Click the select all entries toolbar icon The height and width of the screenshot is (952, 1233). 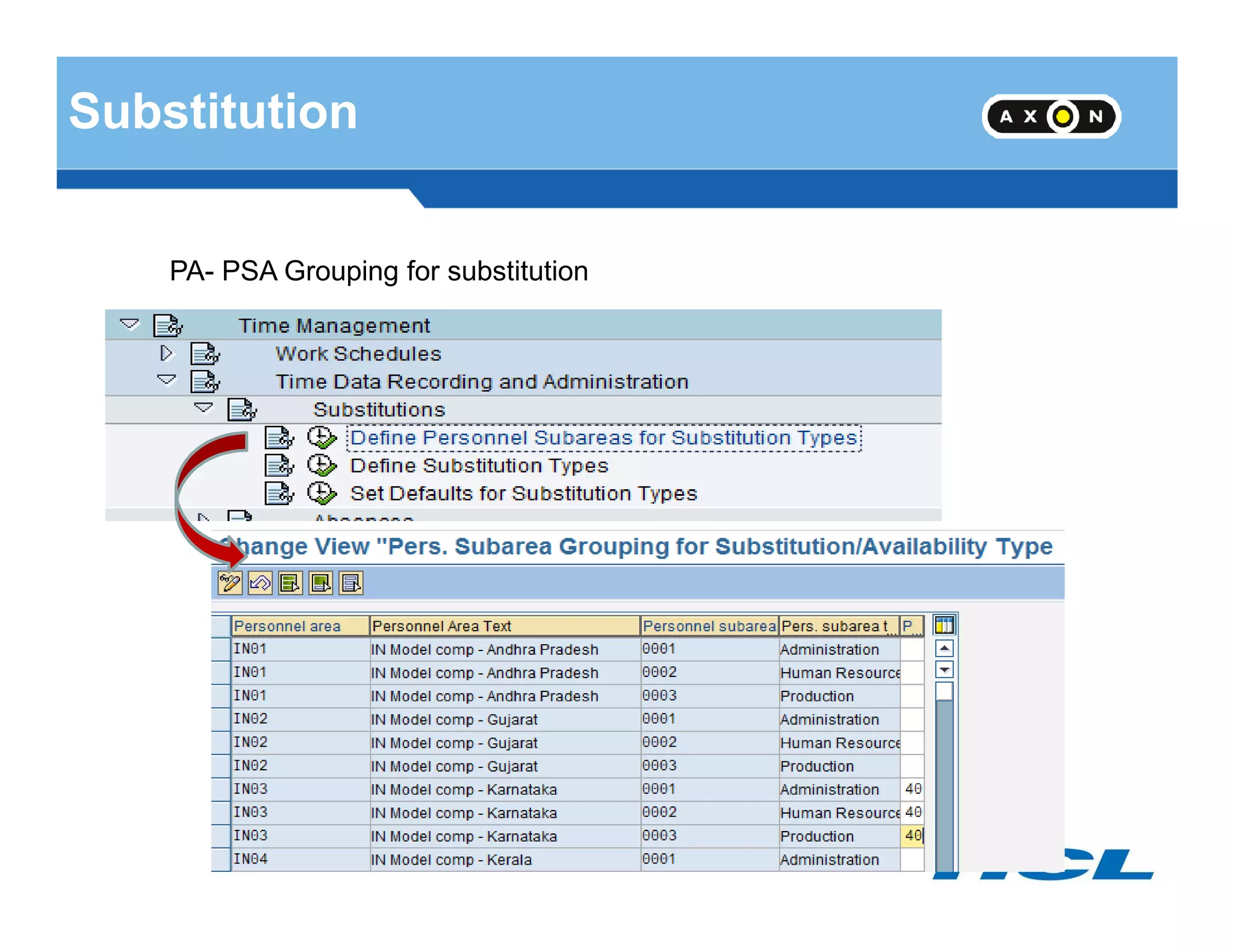[290, 583]
